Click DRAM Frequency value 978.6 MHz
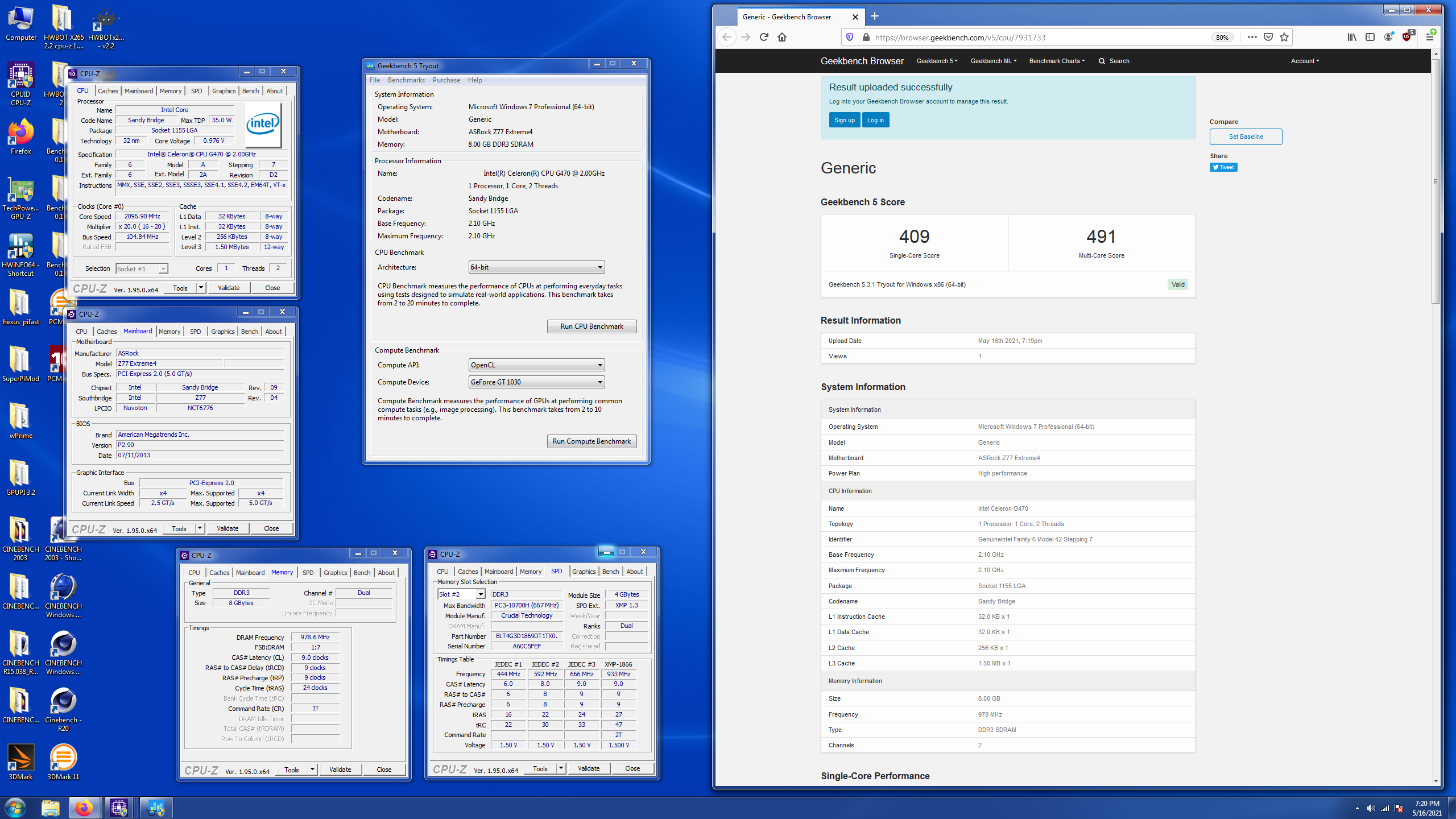1456x819 pixels. click(x=315, y=637)
